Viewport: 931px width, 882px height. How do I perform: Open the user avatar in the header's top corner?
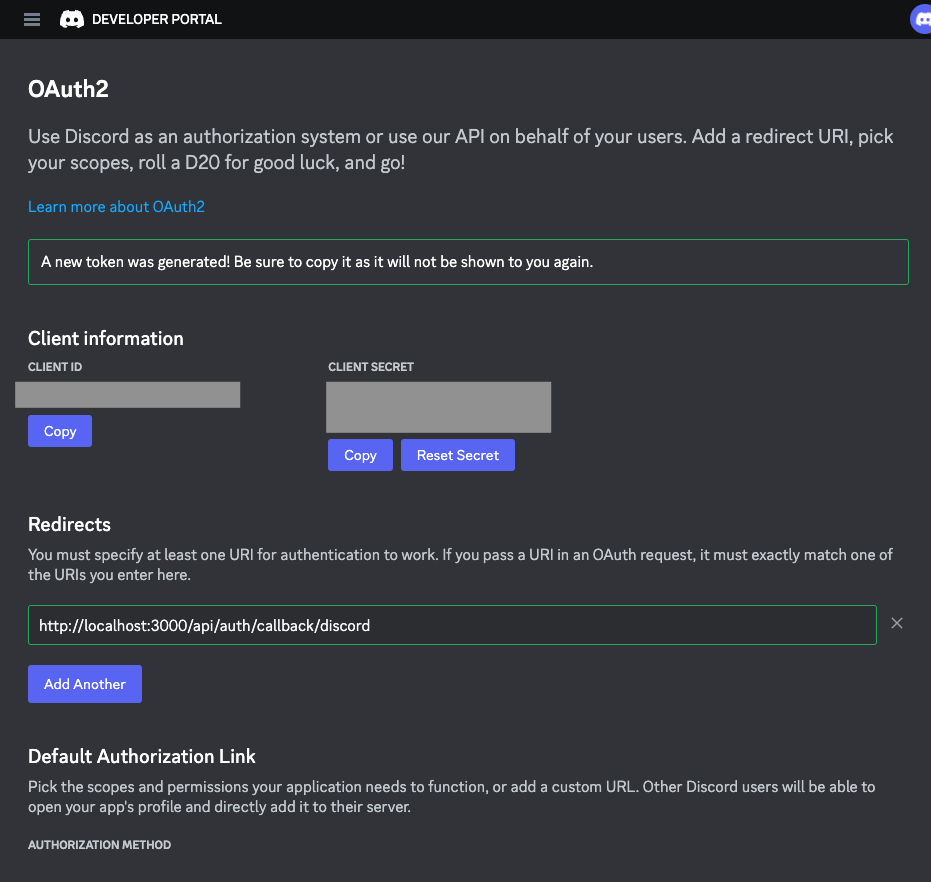(921, 20)
